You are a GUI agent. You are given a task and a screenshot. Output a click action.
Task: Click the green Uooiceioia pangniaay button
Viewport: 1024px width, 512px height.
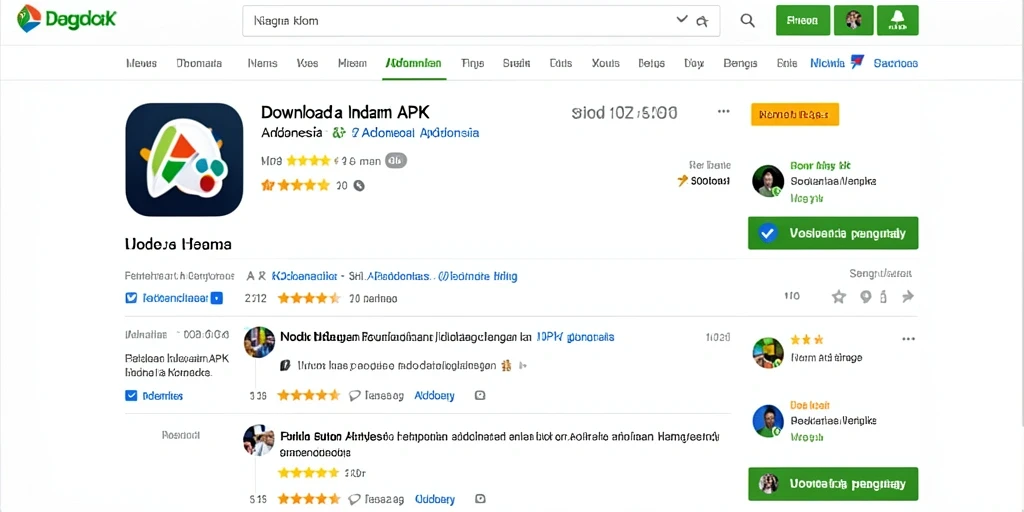(x=833, y=484)
